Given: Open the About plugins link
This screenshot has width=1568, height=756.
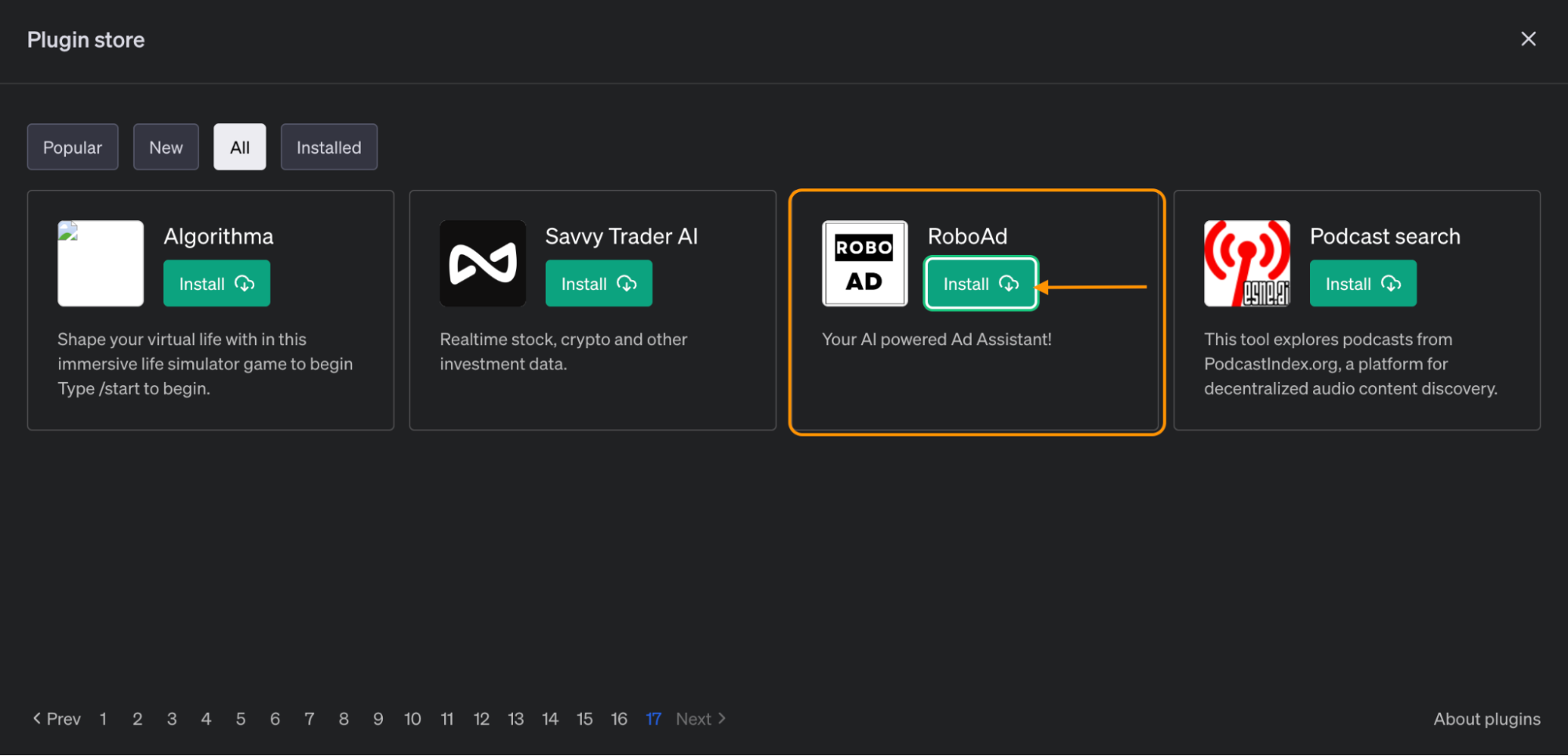Looking at the screenshot, I should (1487, 719).
